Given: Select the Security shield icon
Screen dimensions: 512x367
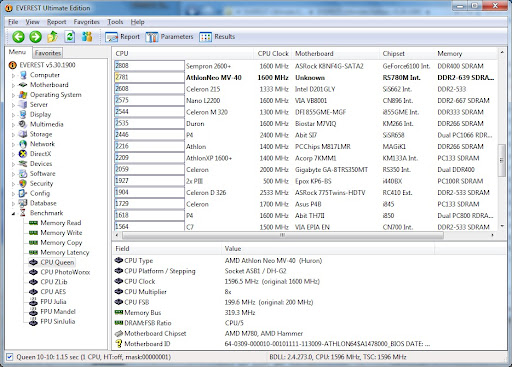Looking at the screenshot, I should pyautogui.click(x=23, y=183).
